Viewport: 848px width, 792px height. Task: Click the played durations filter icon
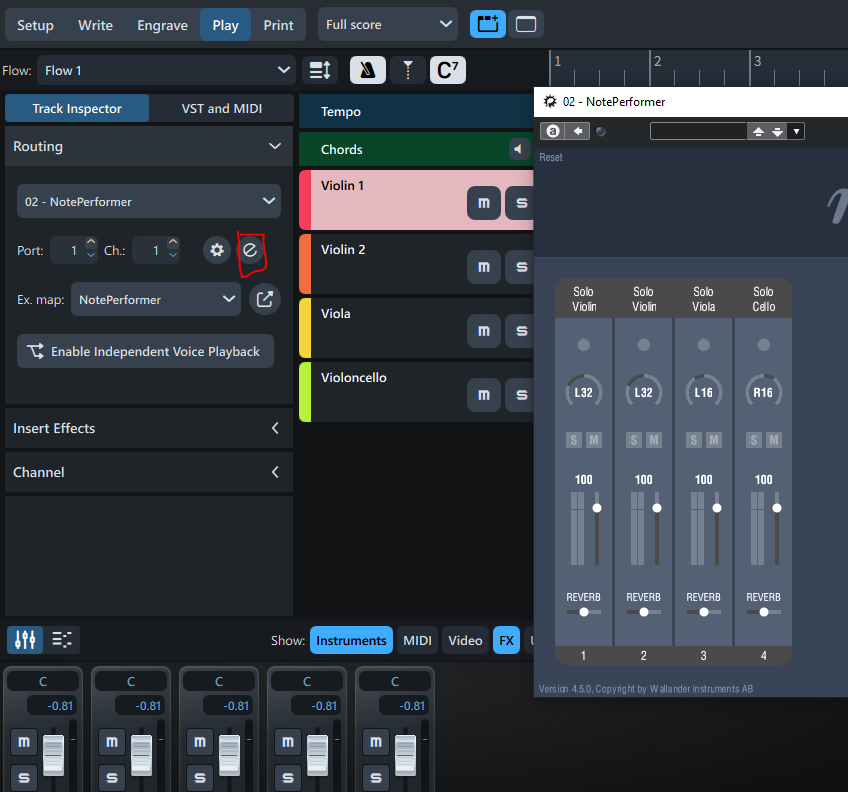pos(407,70)
